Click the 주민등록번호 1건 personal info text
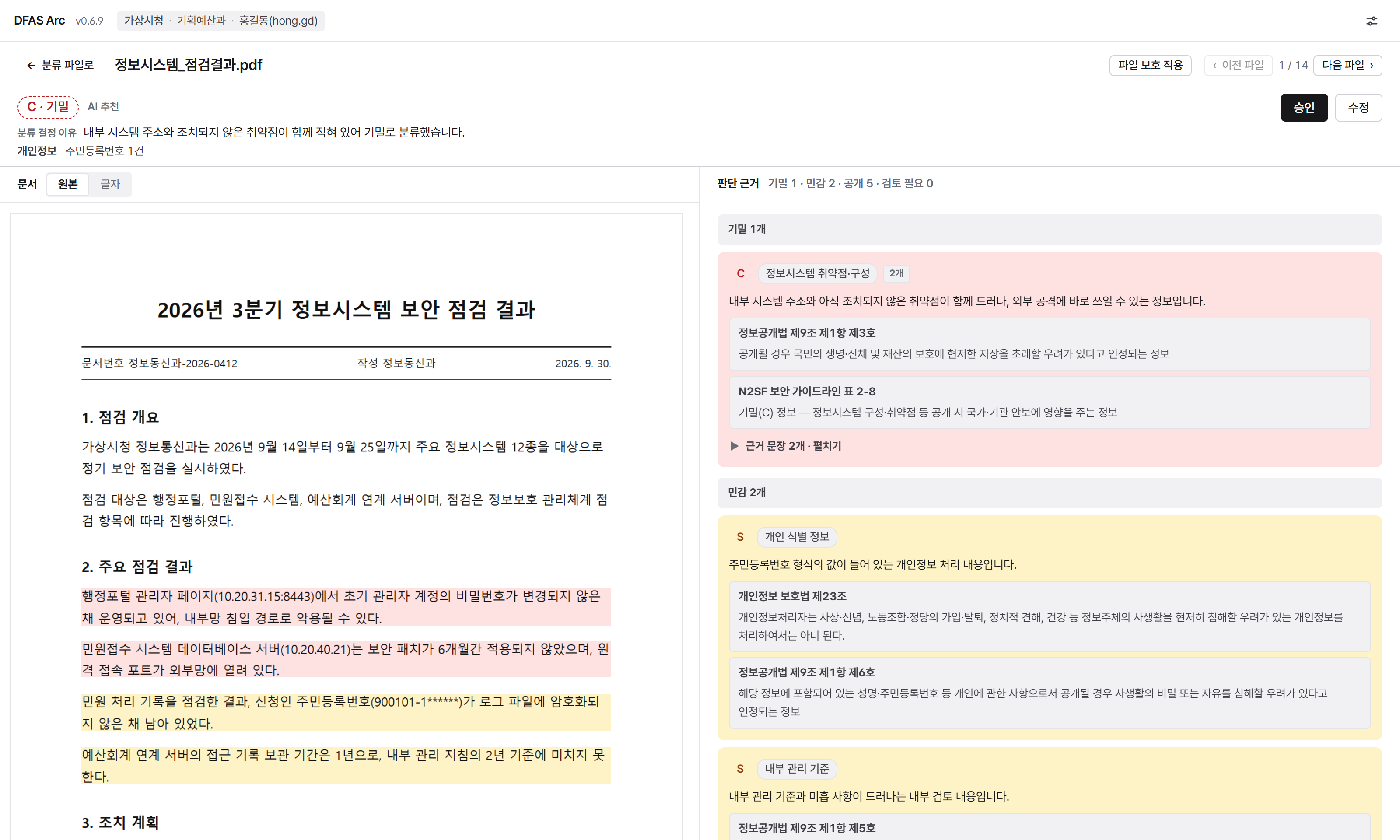 pos(105,150)
